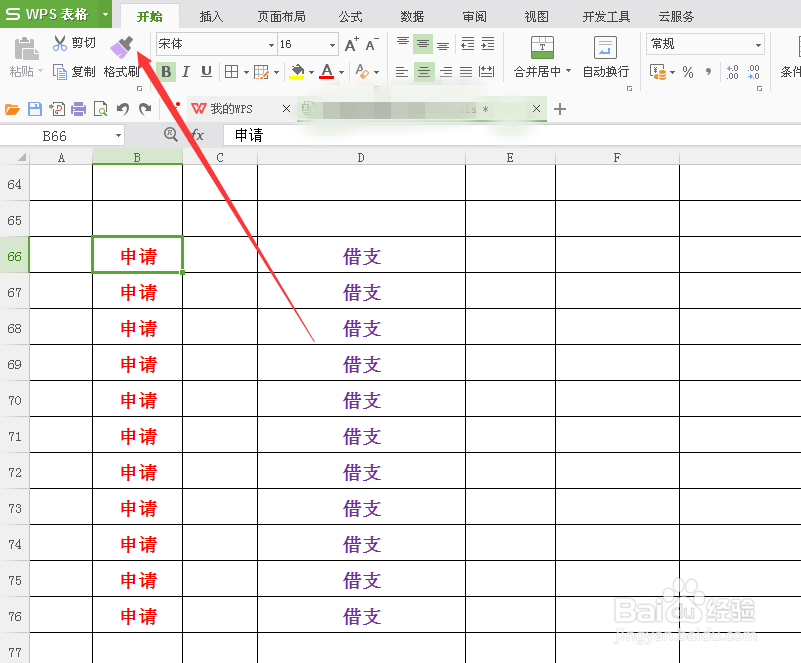
Task: Increase decimal places icon
Action: (733, 72)
